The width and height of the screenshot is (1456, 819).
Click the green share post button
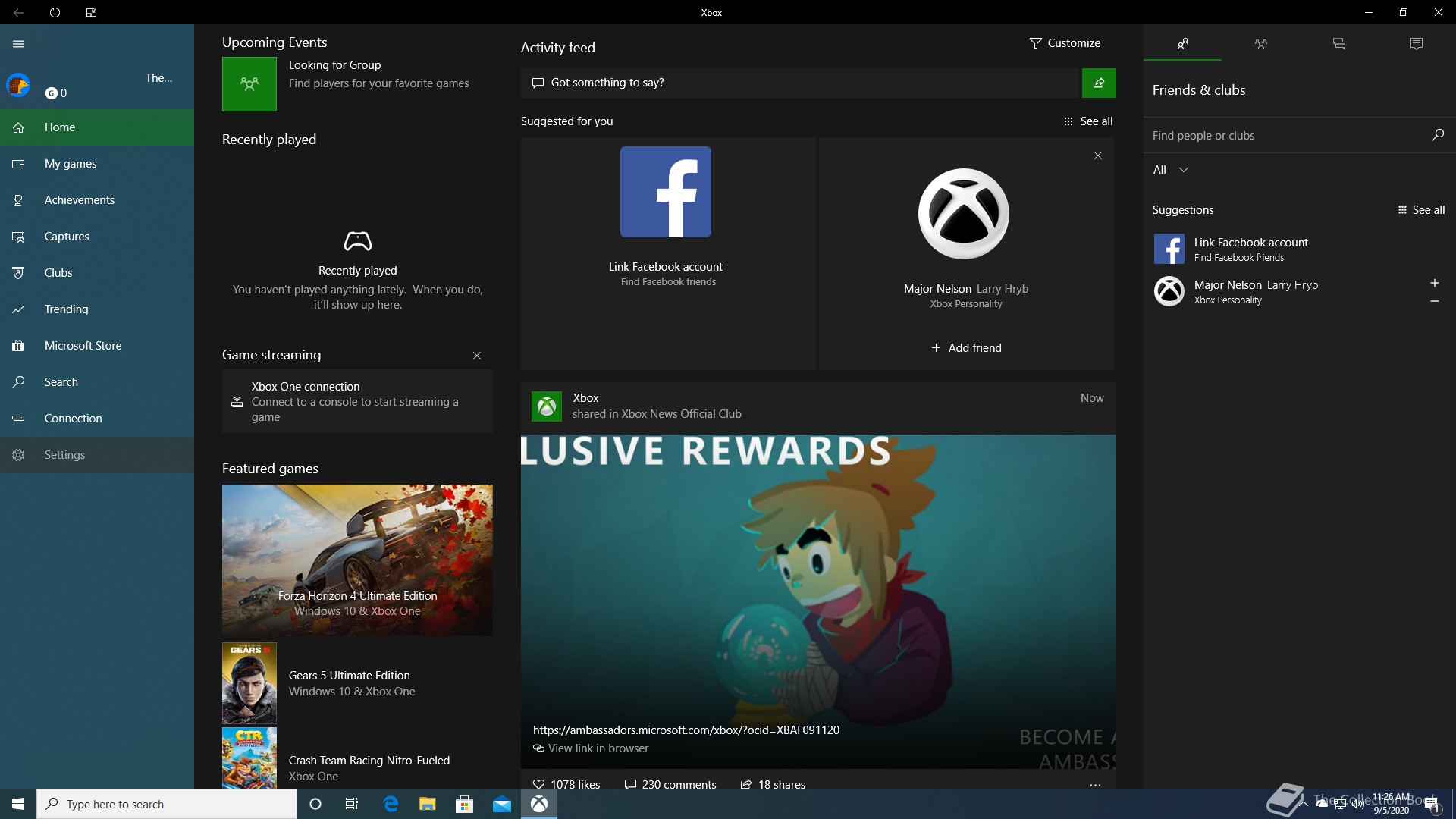pos(1099,83)
